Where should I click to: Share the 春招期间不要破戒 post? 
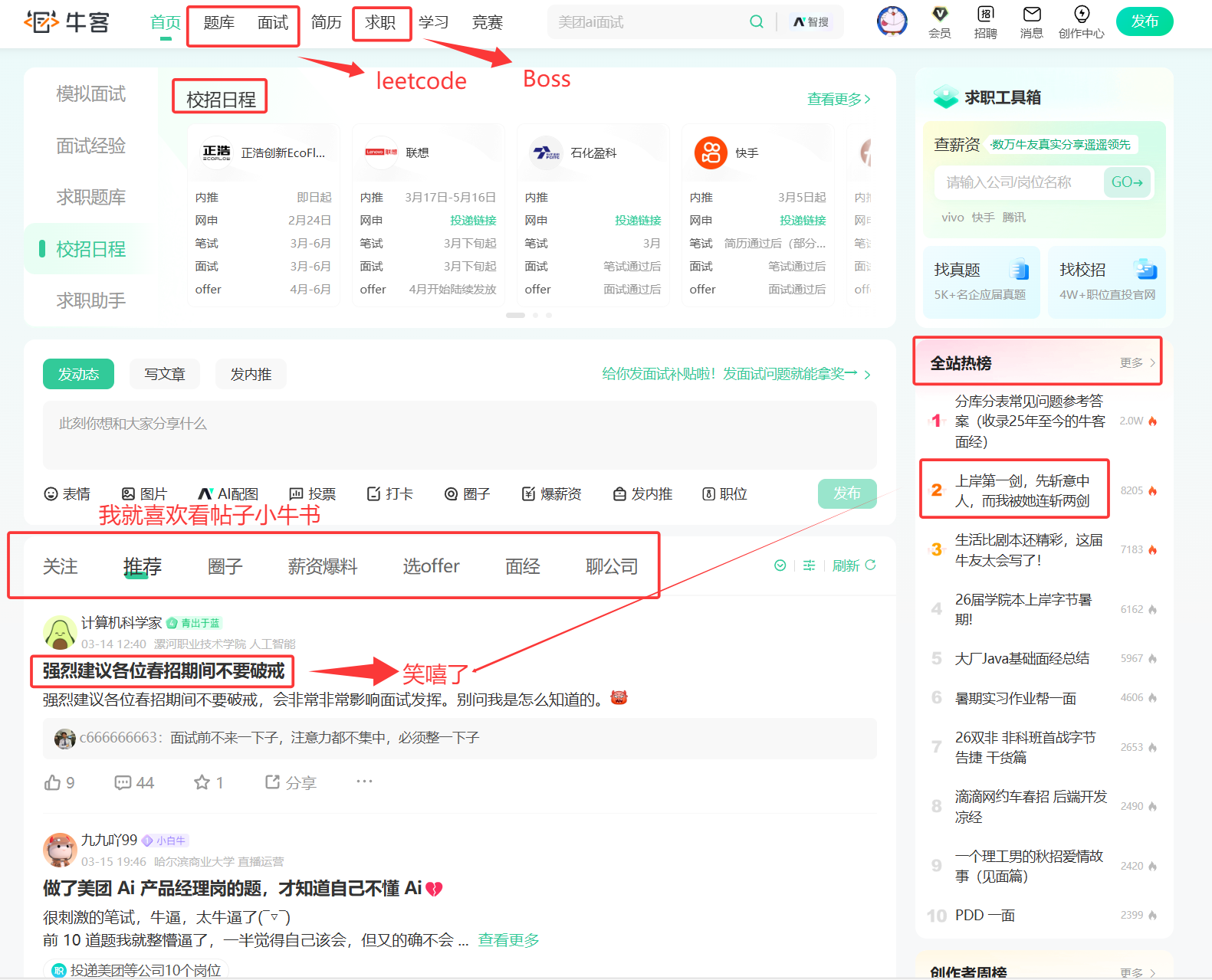[291, 782]
